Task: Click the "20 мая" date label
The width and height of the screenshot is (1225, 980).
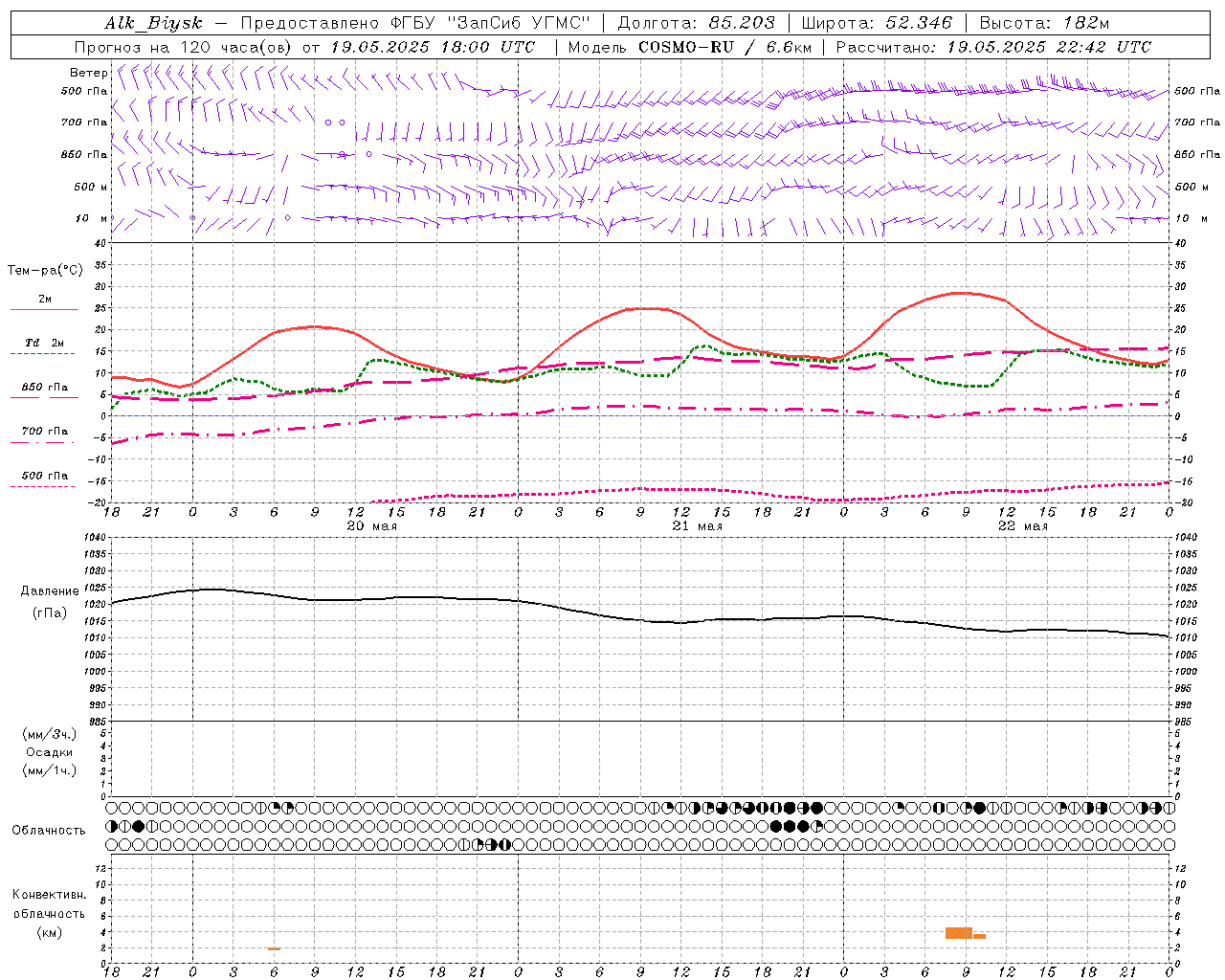Action: 371,526
